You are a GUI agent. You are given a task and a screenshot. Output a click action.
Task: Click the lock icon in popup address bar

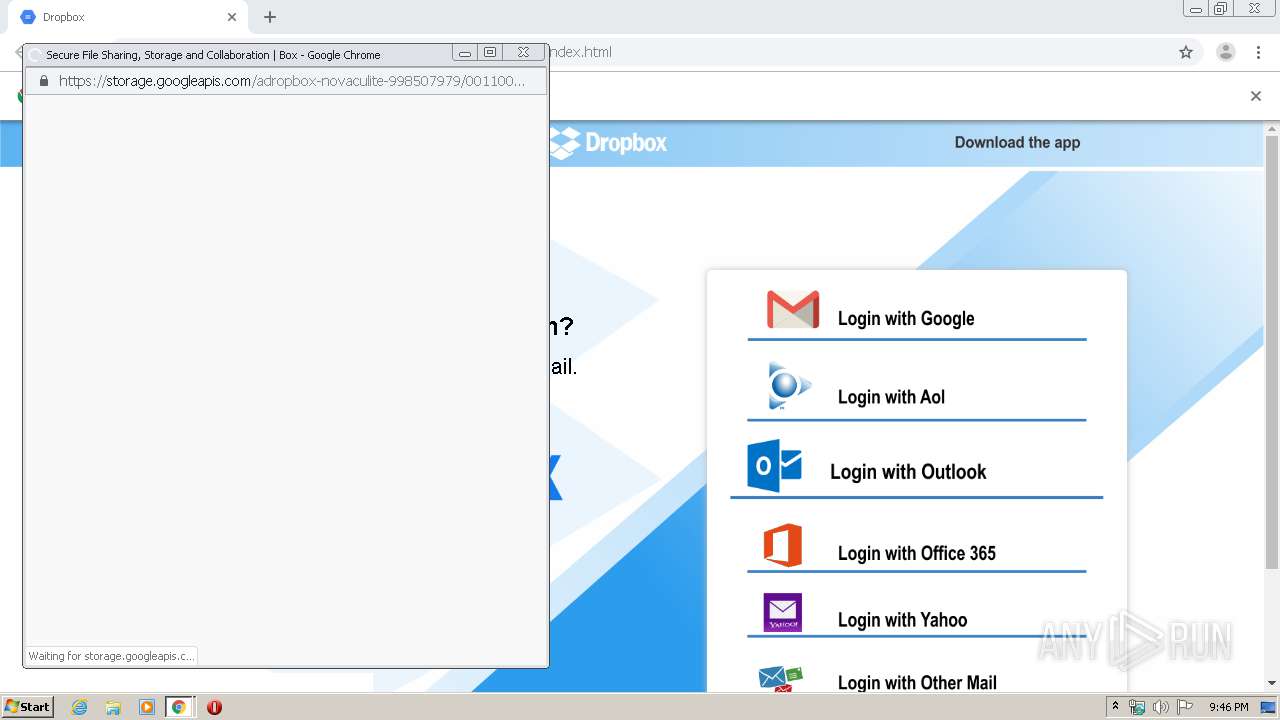(x=43, y=81)
